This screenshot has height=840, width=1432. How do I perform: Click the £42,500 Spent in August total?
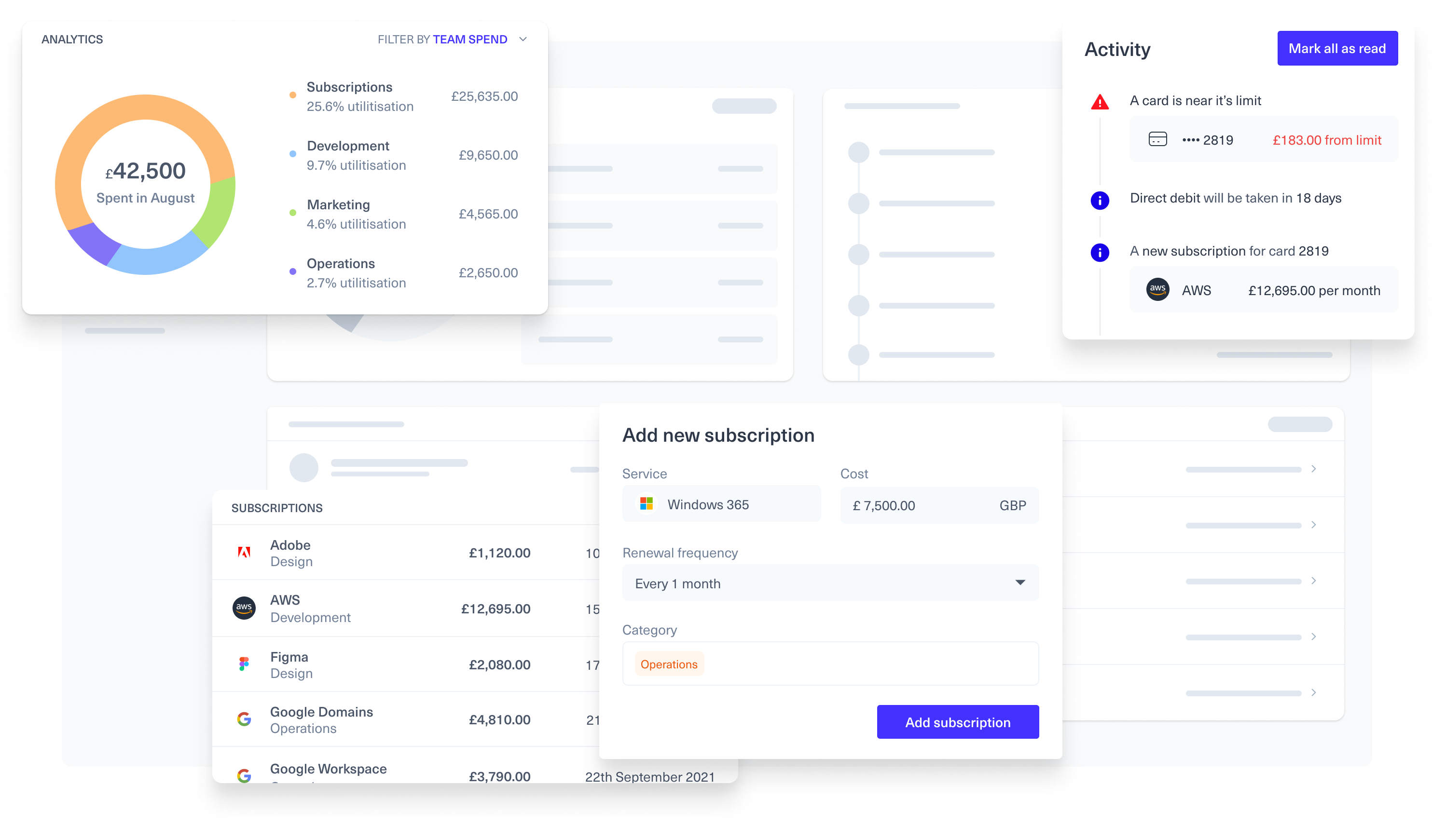click(145, 181)
